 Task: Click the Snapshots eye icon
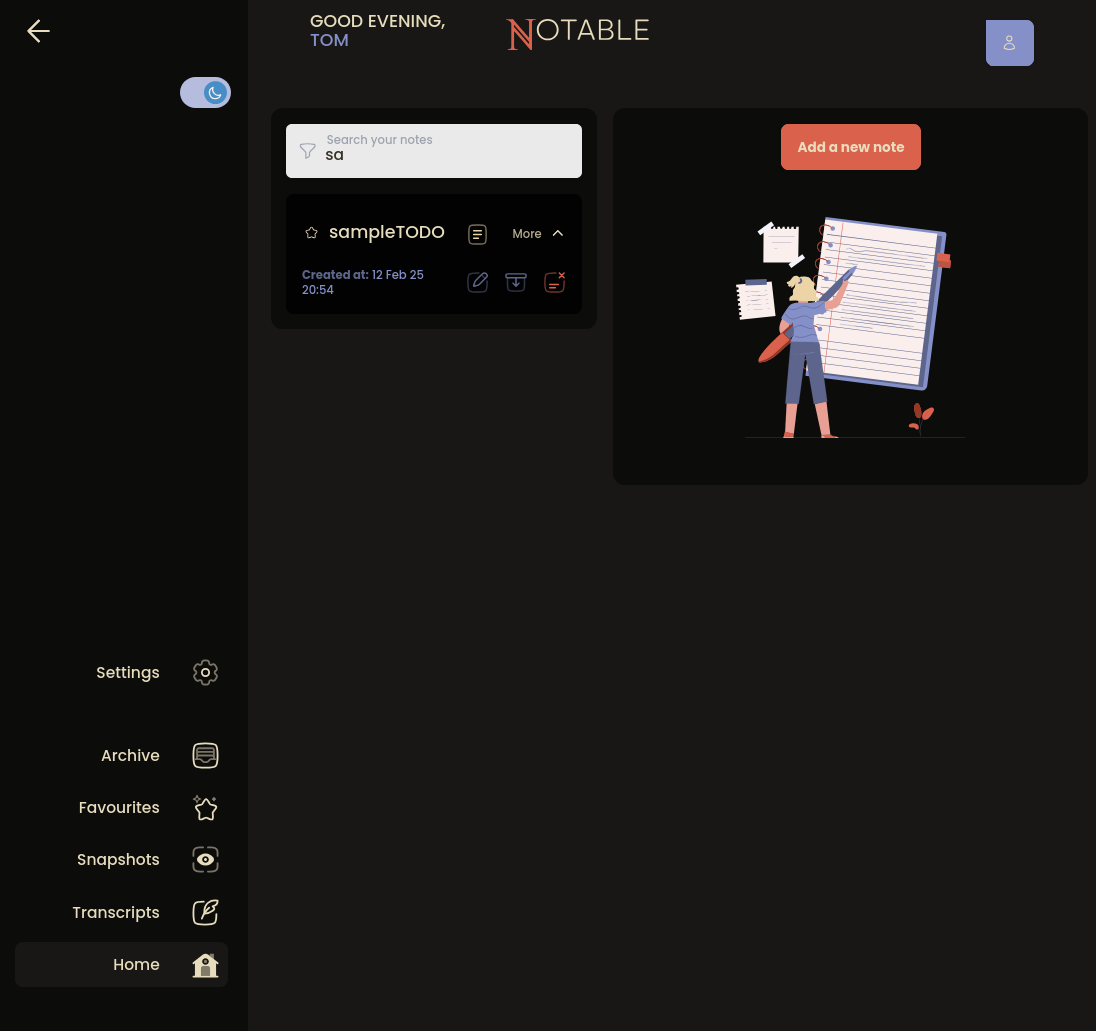pos(205,859)
